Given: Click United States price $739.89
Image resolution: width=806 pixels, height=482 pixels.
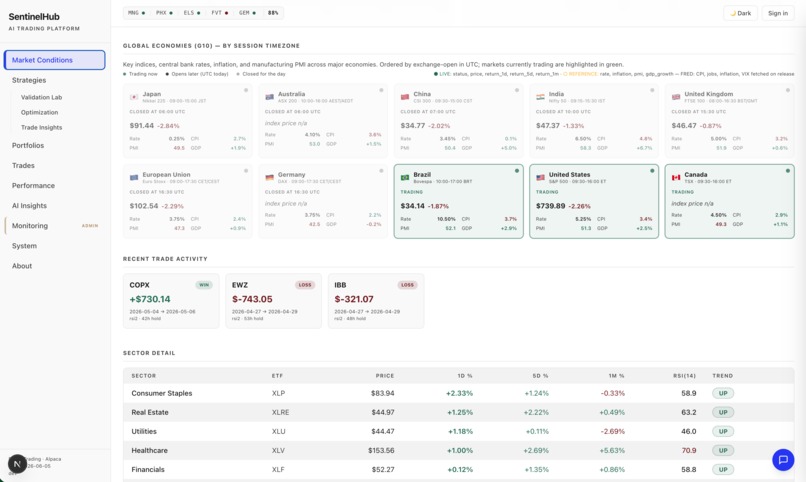Looking at the screenshot, I should [x=551, y=206].
